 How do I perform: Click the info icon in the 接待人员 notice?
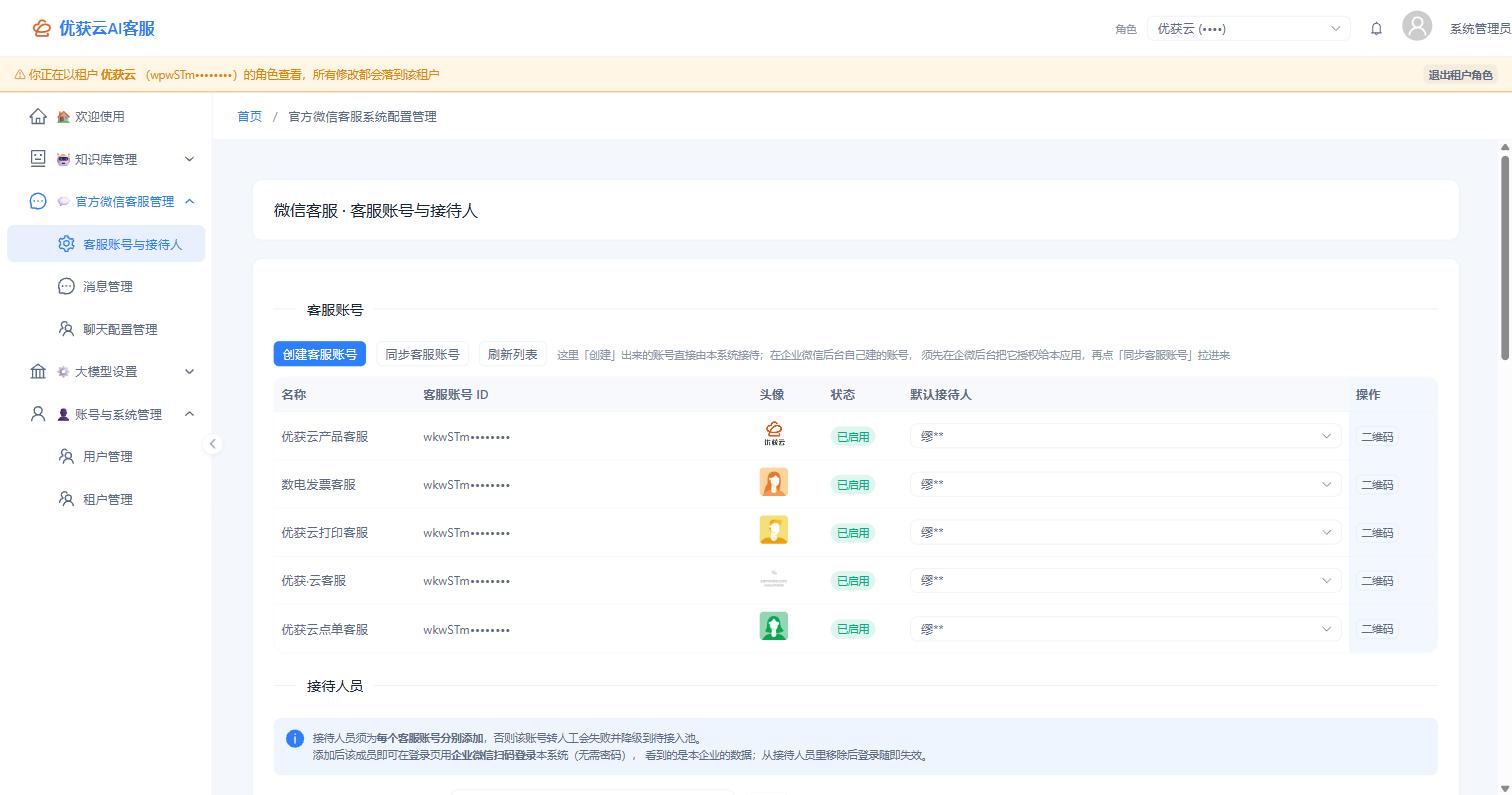[x=295, y=738]
